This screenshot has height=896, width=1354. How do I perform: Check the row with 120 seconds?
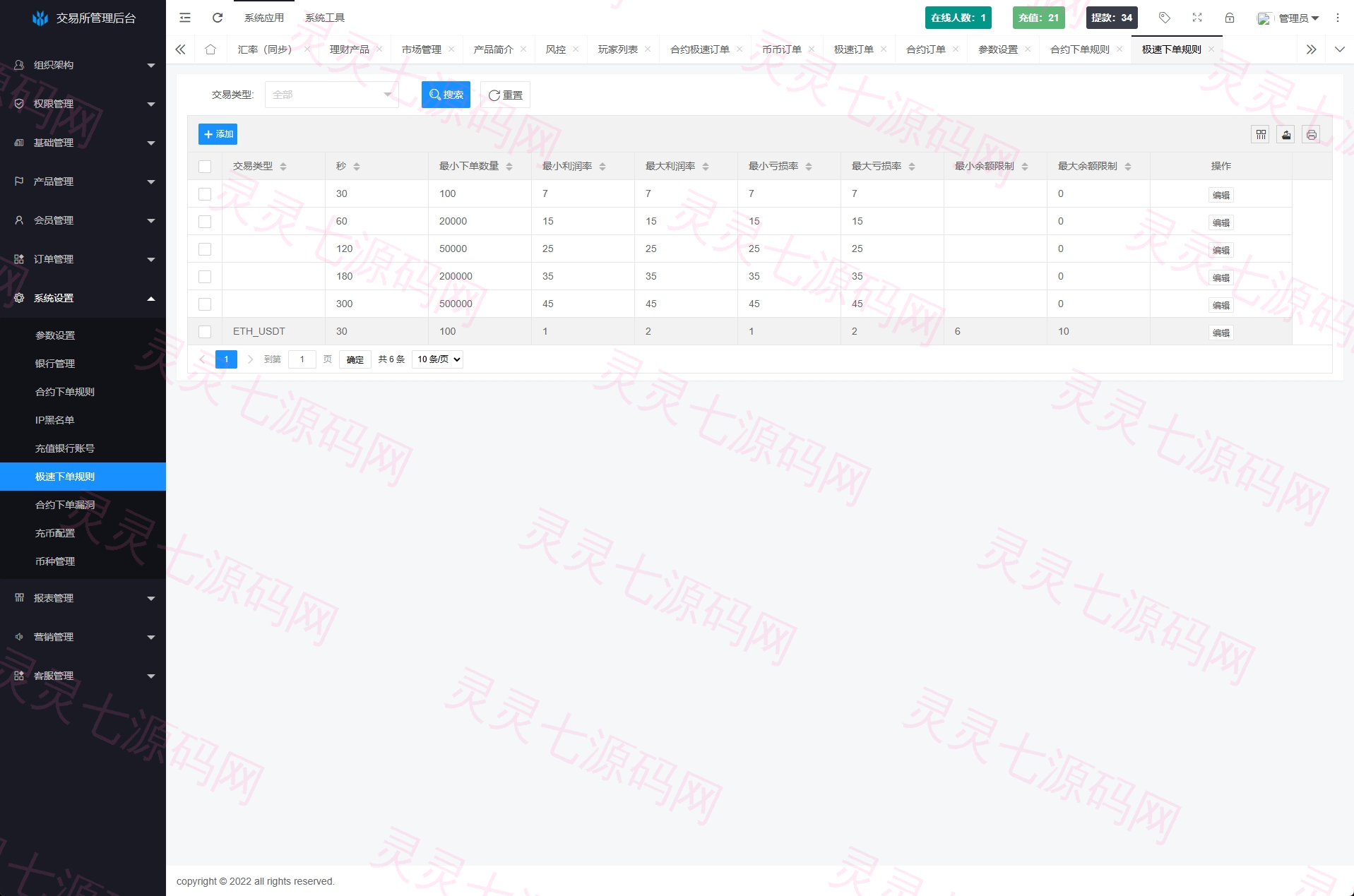pyautogui.click(x=205, y=249)
